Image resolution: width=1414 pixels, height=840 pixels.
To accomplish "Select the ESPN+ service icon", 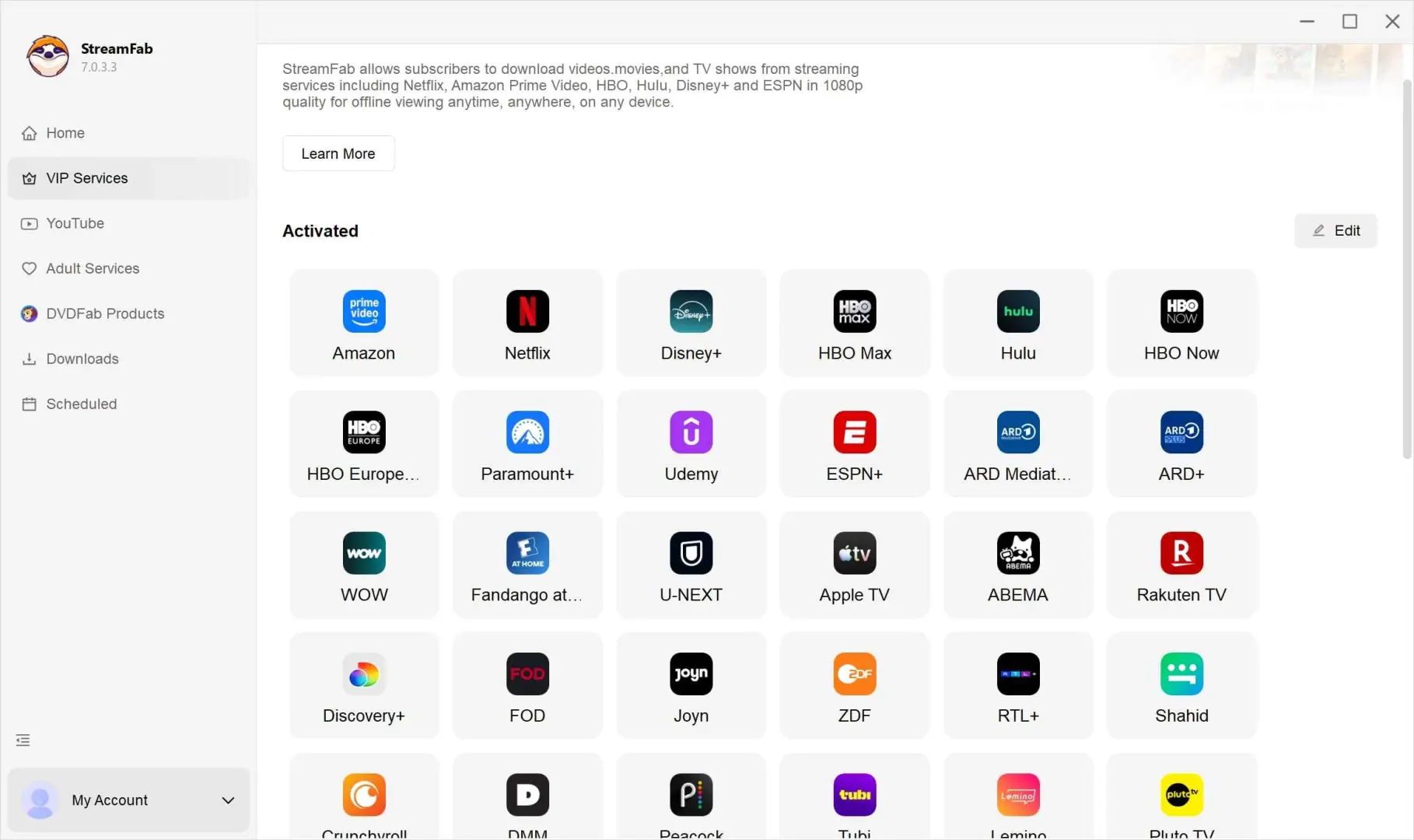I will pyautogui.click(x=855, y=432).
